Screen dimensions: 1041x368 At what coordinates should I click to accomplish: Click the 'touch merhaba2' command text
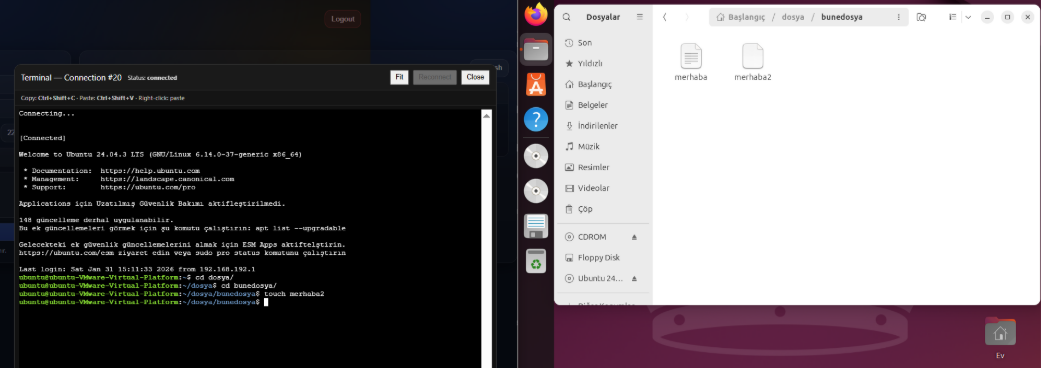pos(294,293)
